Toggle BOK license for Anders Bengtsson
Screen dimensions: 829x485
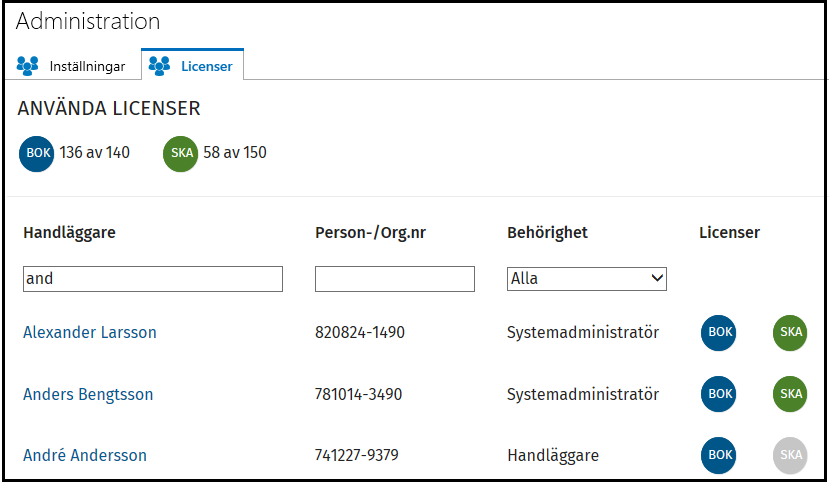pyautogui.click(x=719, y=394)
